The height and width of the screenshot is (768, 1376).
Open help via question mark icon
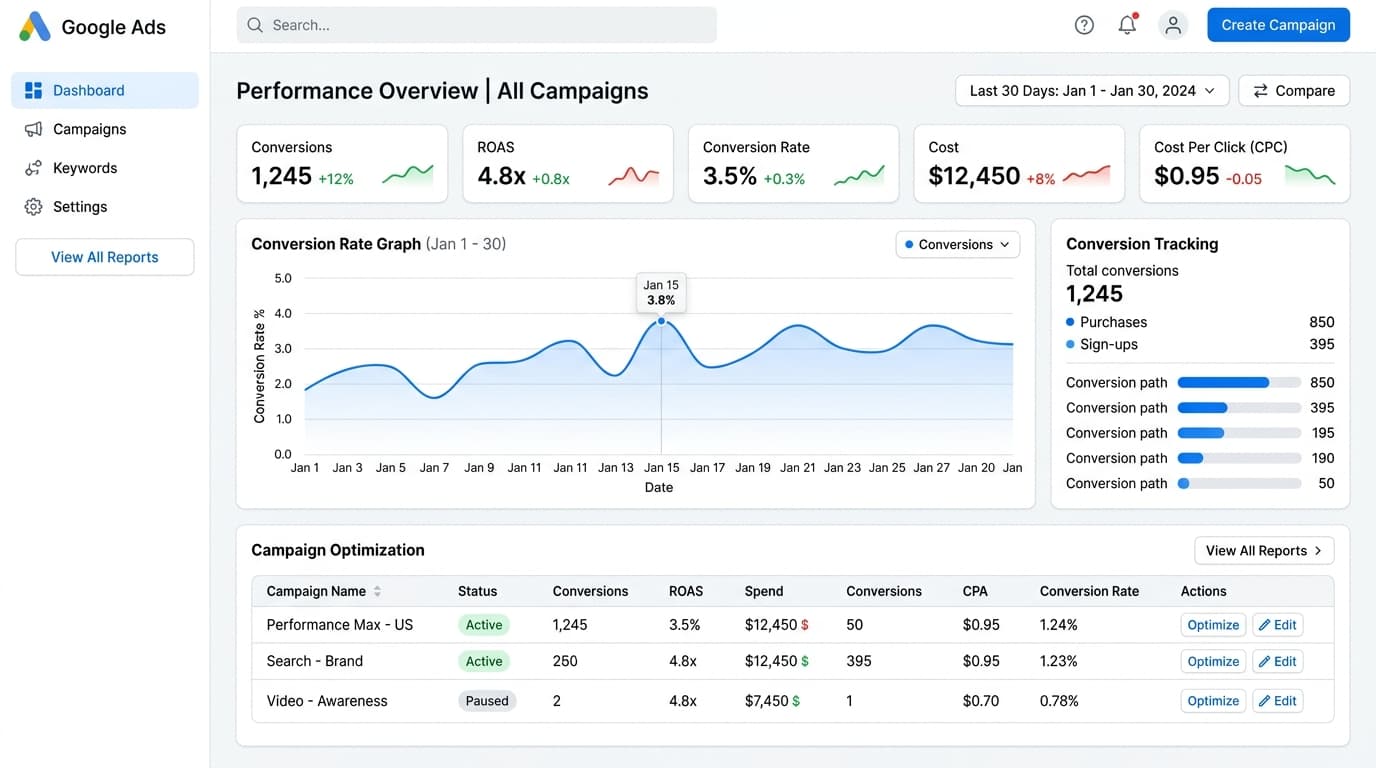(x=1084, y=25)
